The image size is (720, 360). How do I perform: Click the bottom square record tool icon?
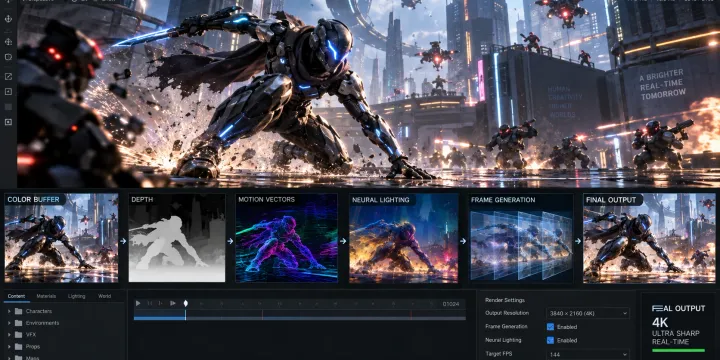[x=8, y=122]
